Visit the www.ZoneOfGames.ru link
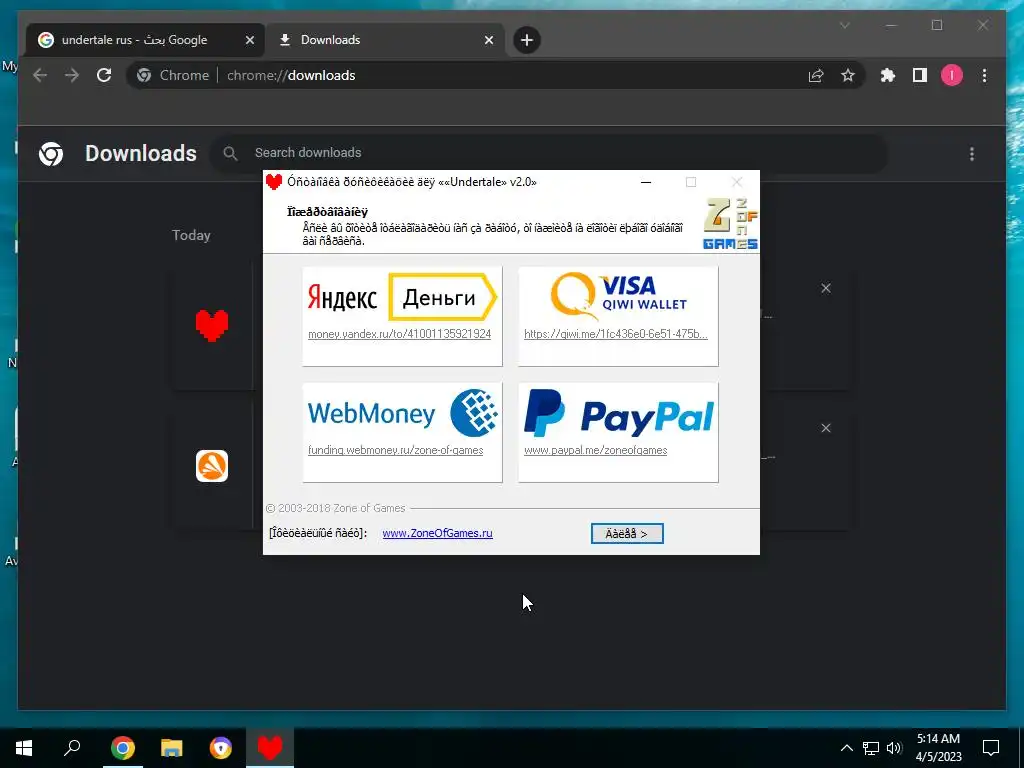Viewport: 1024px width, 768px height. click(437, 534)
